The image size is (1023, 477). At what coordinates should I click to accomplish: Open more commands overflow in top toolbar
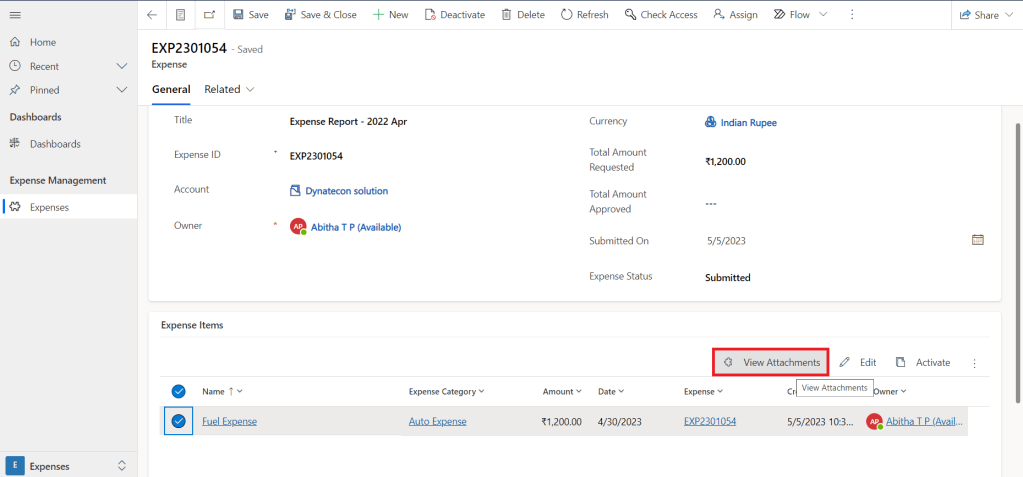pyautogui.click(x=852, y=15)
